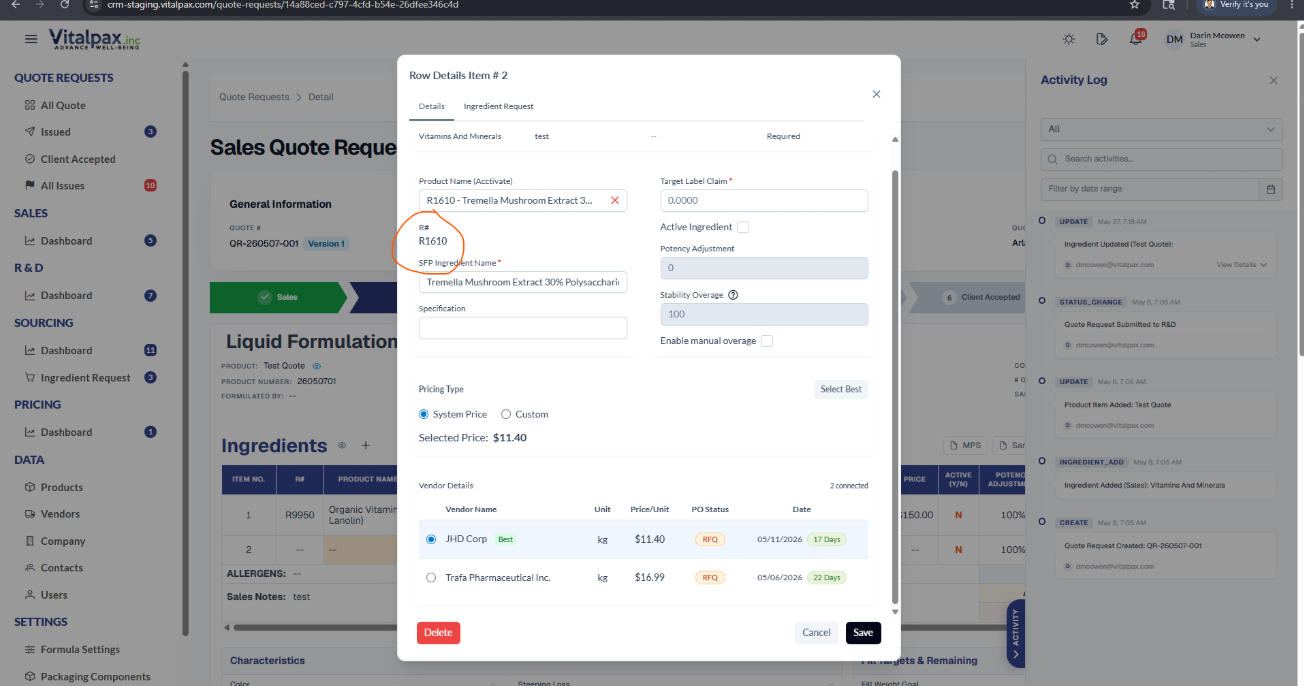Screen dimensions: 1304x686
Task: Select the System Price radio option
Action: [424, 414]
